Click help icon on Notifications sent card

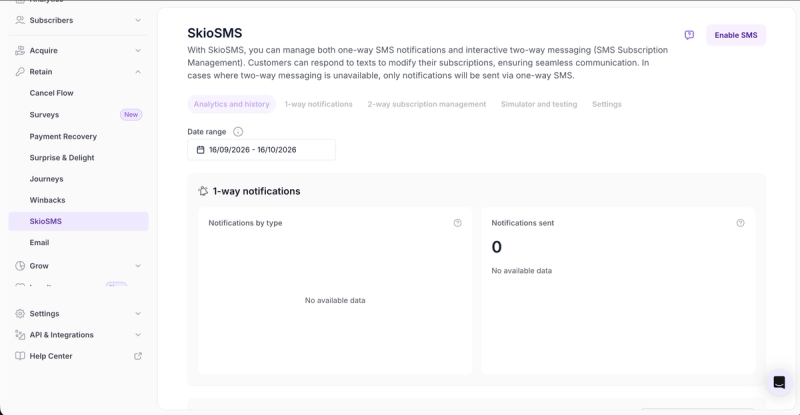tap(740, 223)
